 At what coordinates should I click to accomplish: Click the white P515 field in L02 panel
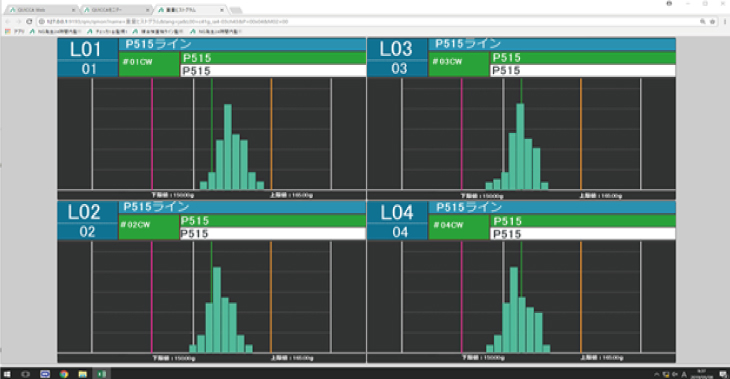coord(273,234)
